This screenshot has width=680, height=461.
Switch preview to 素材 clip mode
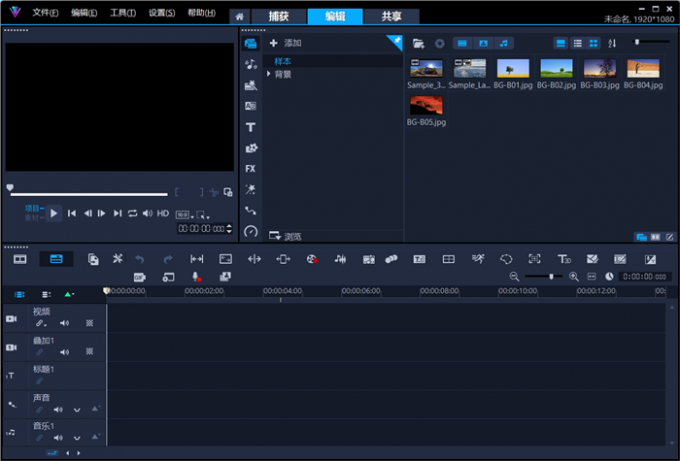tap(34, 218)
